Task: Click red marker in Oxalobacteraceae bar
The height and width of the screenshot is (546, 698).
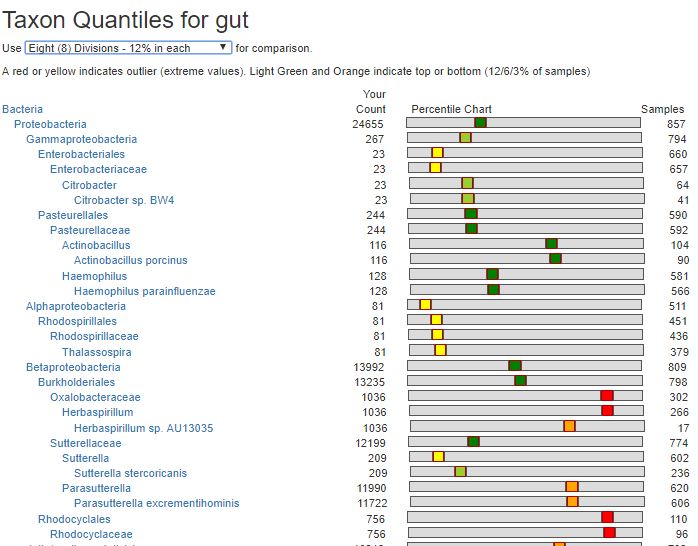Action: tap(607, 396)
